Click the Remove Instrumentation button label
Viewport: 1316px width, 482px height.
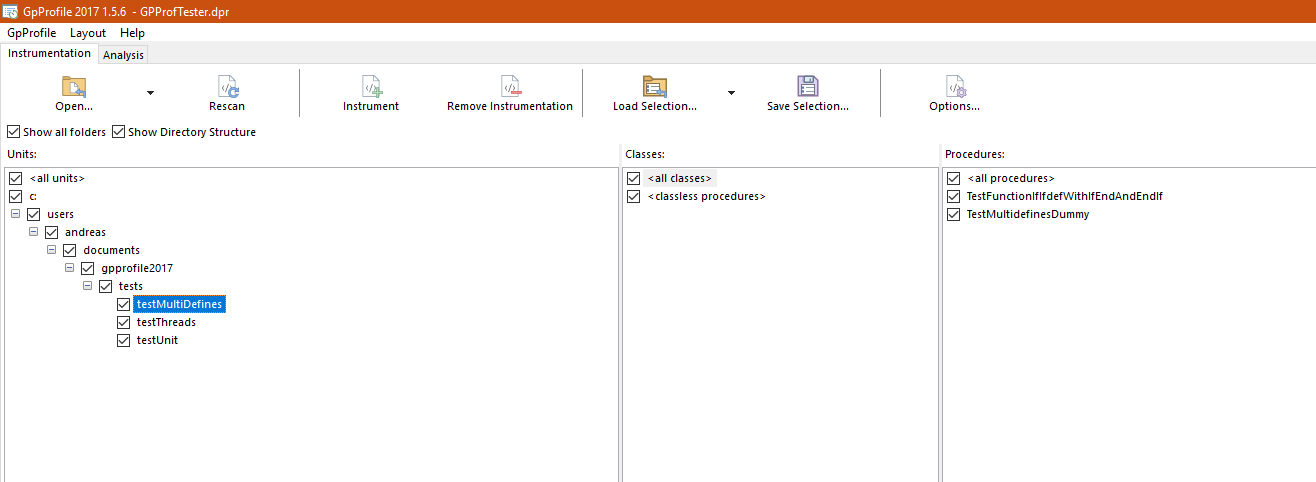510,106
